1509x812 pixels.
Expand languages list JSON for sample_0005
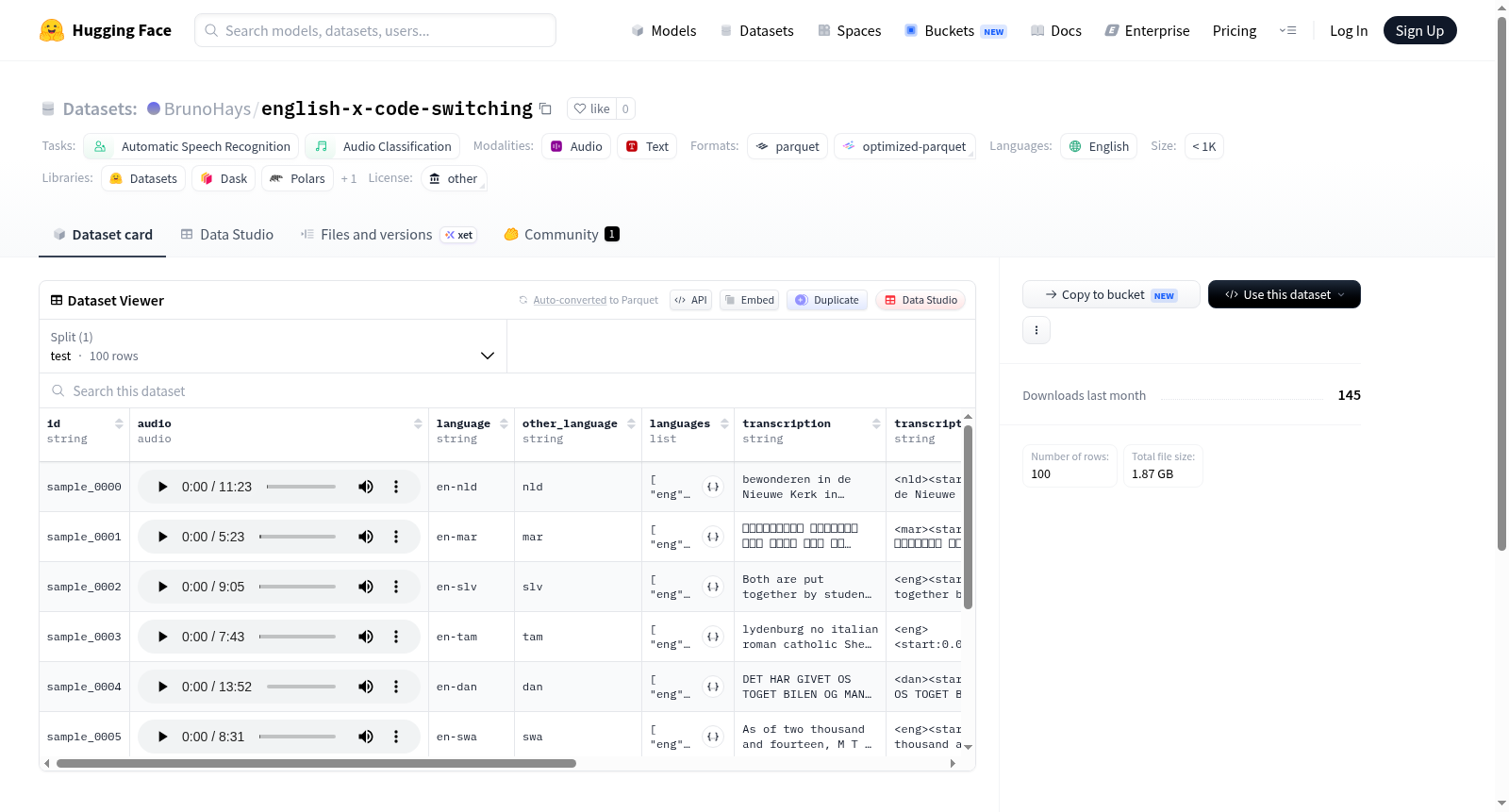pos(713,737)
